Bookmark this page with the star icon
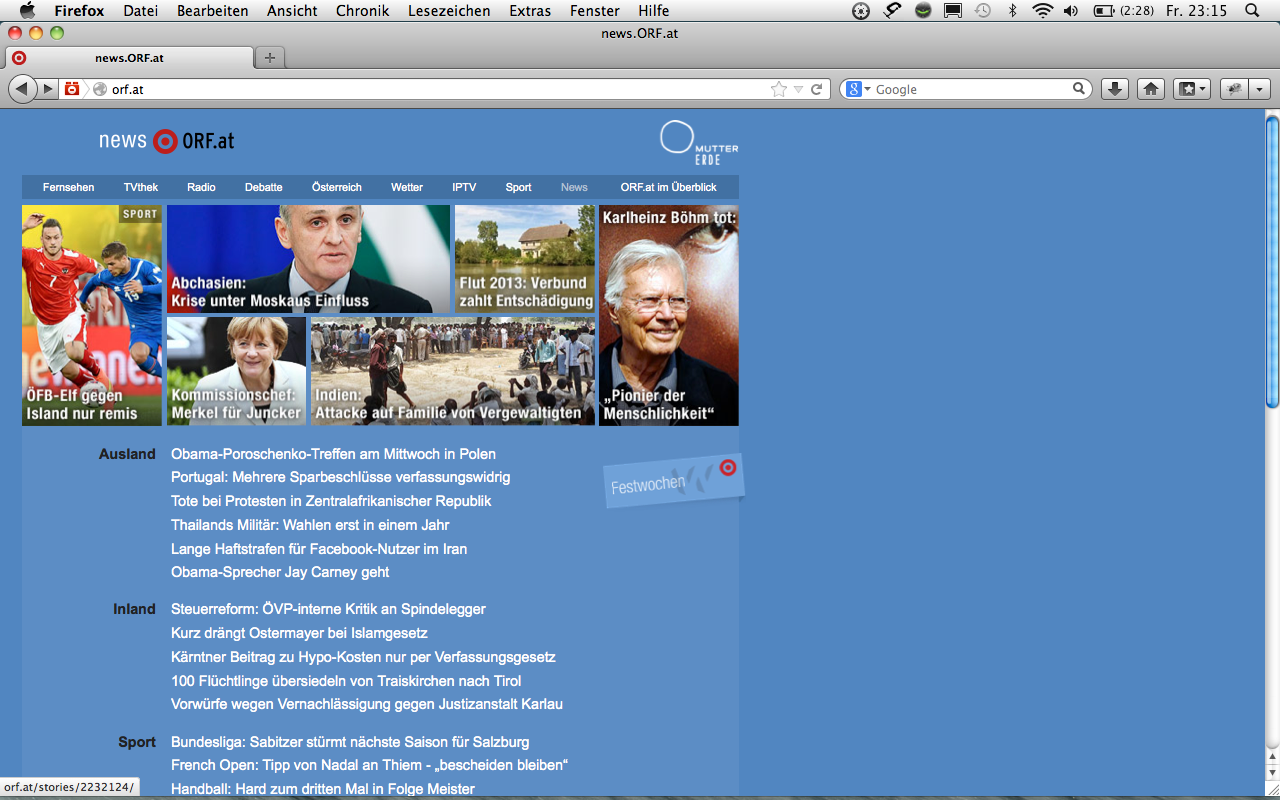1280x800 pixels. point(779,89)
